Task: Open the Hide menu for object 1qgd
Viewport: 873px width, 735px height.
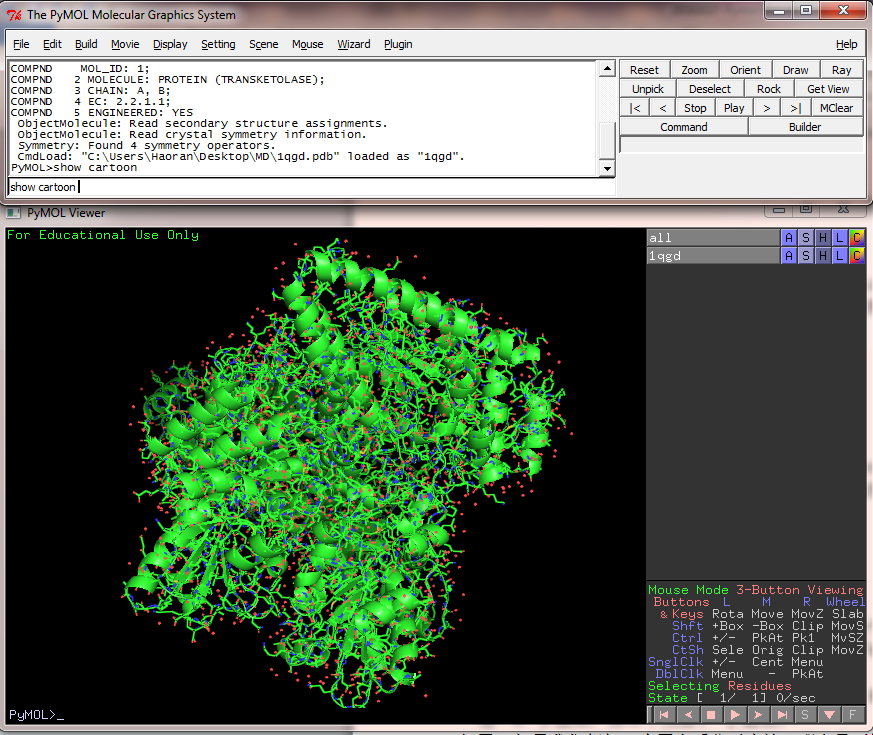Action: 822,256
